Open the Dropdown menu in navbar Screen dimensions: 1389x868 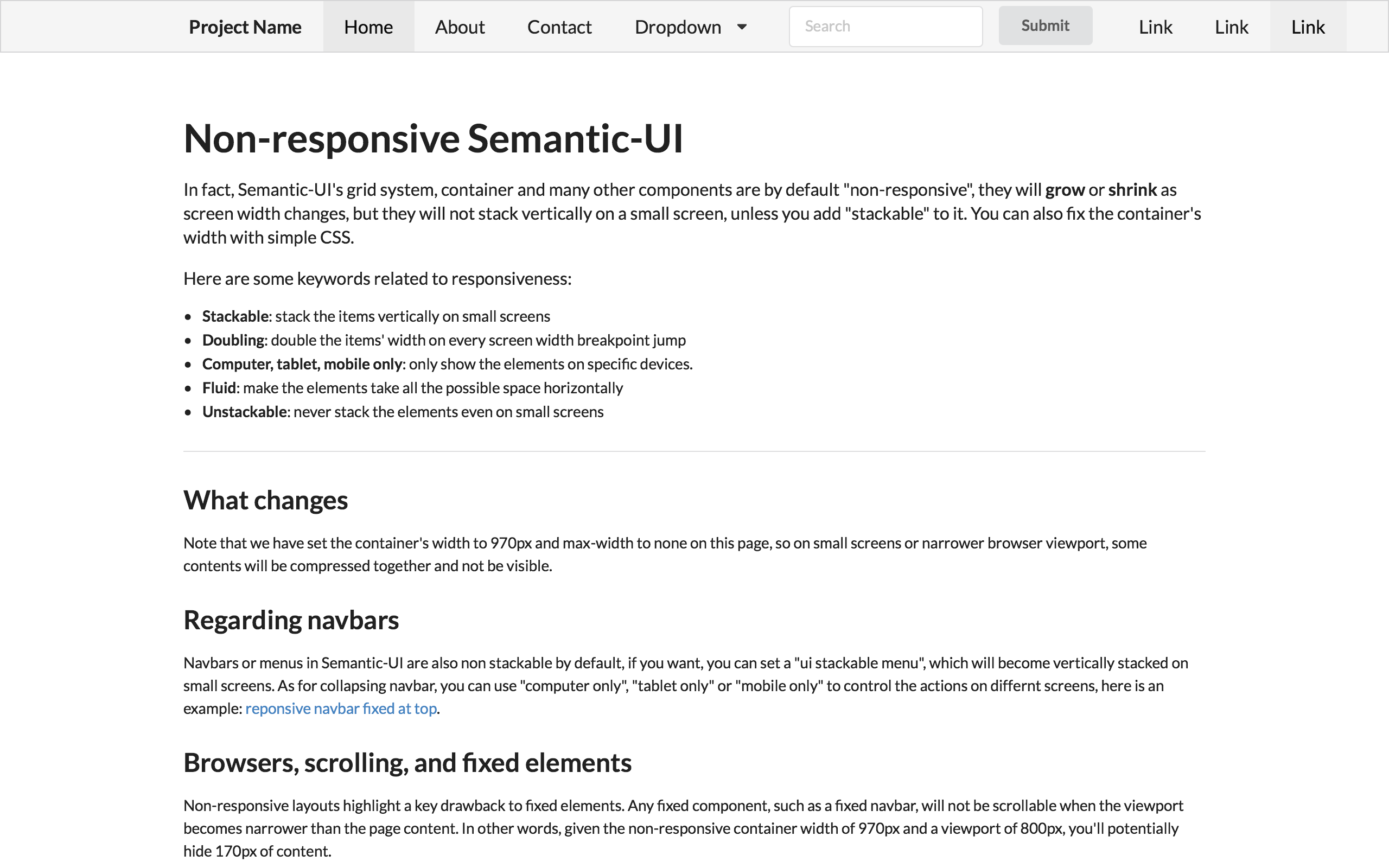(x=691, y=27)
